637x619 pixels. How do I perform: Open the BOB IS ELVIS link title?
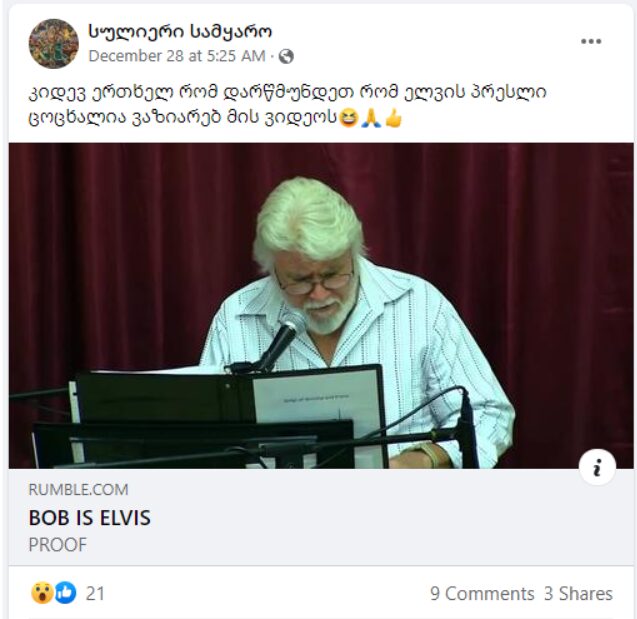point(89,518)
